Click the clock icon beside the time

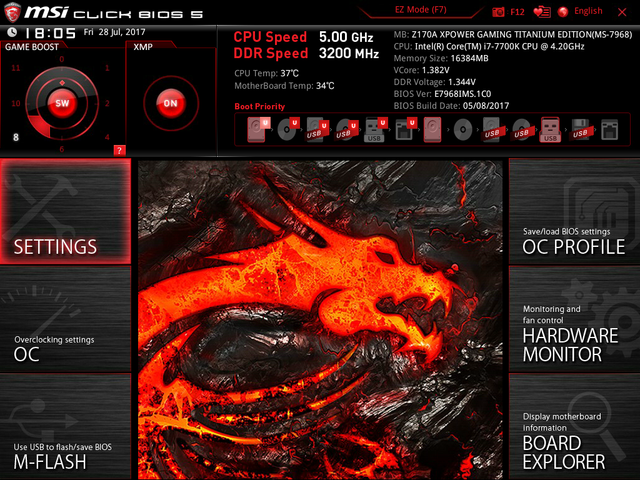click(x=12, y=32)
